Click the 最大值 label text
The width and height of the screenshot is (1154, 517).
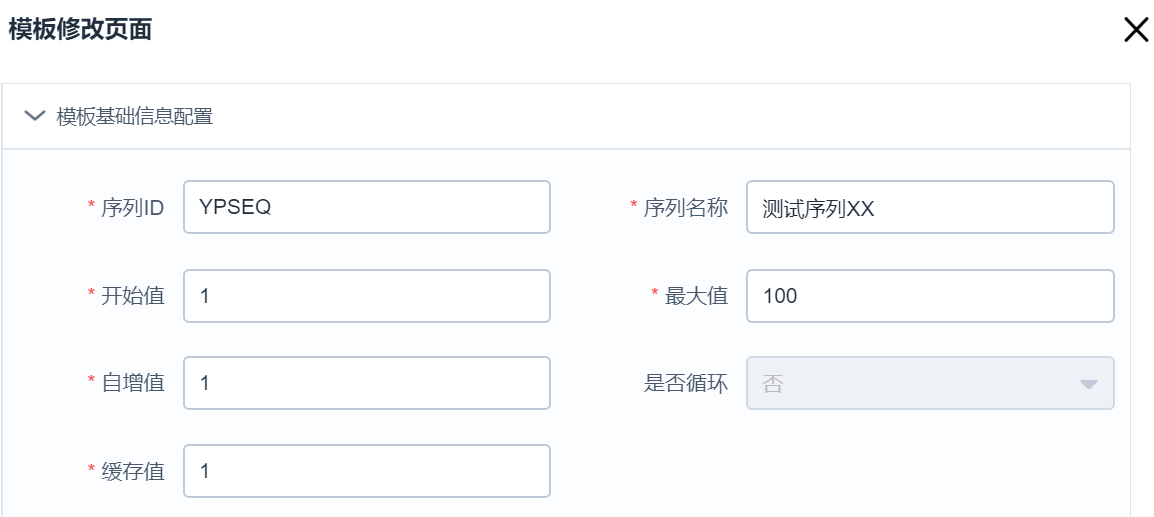pos(696,296)
